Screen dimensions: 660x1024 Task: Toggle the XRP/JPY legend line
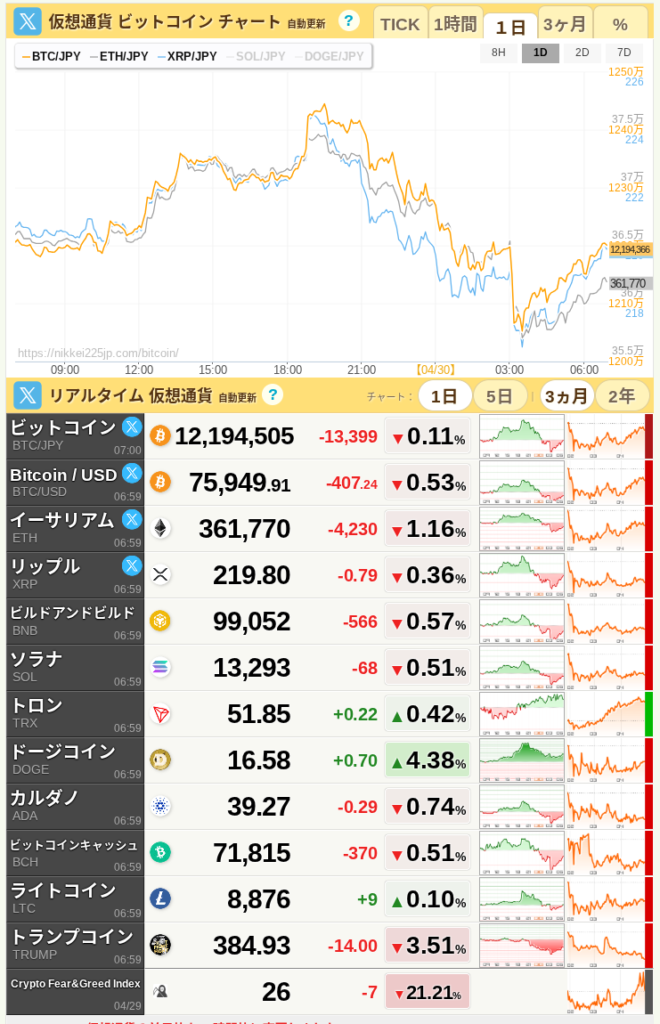(x=187, y=56)
